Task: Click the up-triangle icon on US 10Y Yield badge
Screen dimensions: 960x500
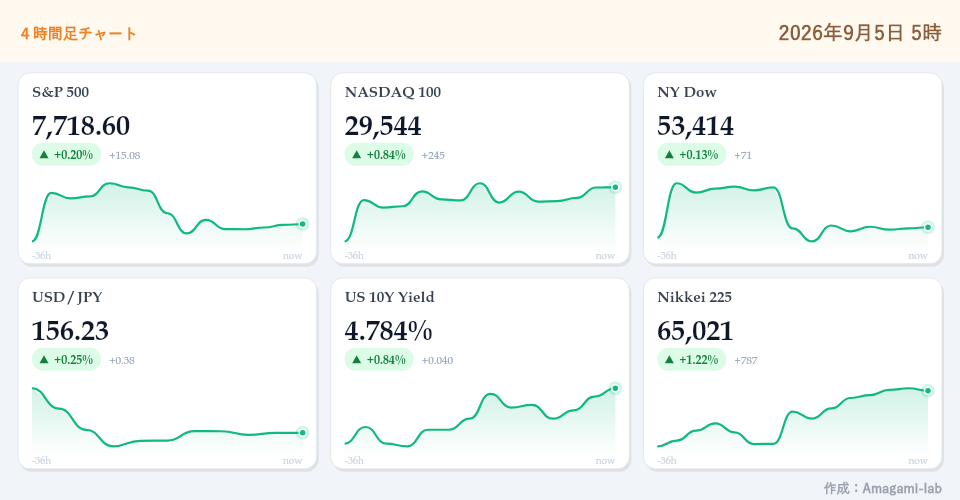Action: pos(357,360)
